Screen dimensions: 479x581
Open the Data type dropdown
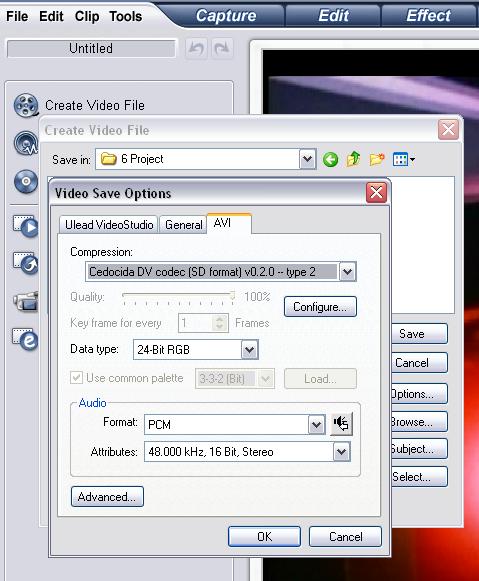[249, 349]
